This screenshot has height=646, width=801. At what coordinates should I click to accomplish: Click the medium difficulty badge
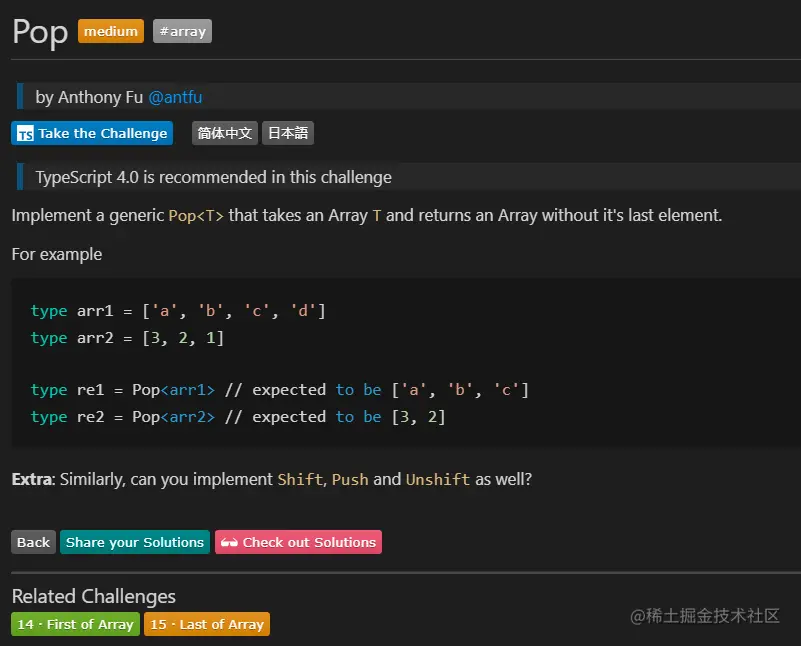[x=111, y=32]
